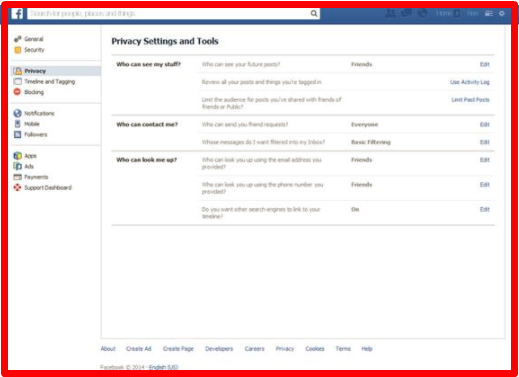Click the 'Who can see your future posts?' text
The image size is (519, 377).
point(241,64)
